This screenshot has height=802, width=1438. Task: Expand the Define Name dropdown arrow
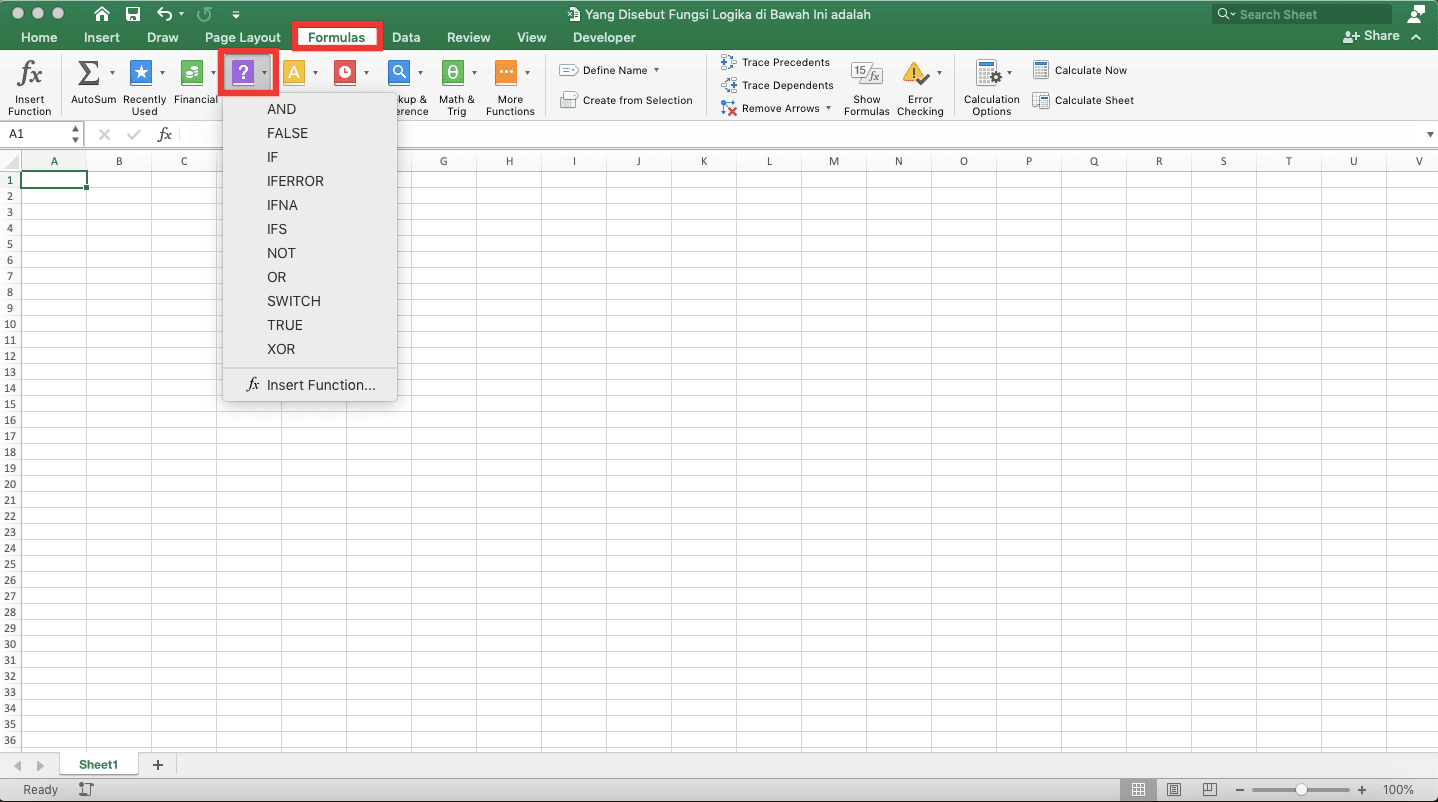pyautogui.click(x=656, y=70)
